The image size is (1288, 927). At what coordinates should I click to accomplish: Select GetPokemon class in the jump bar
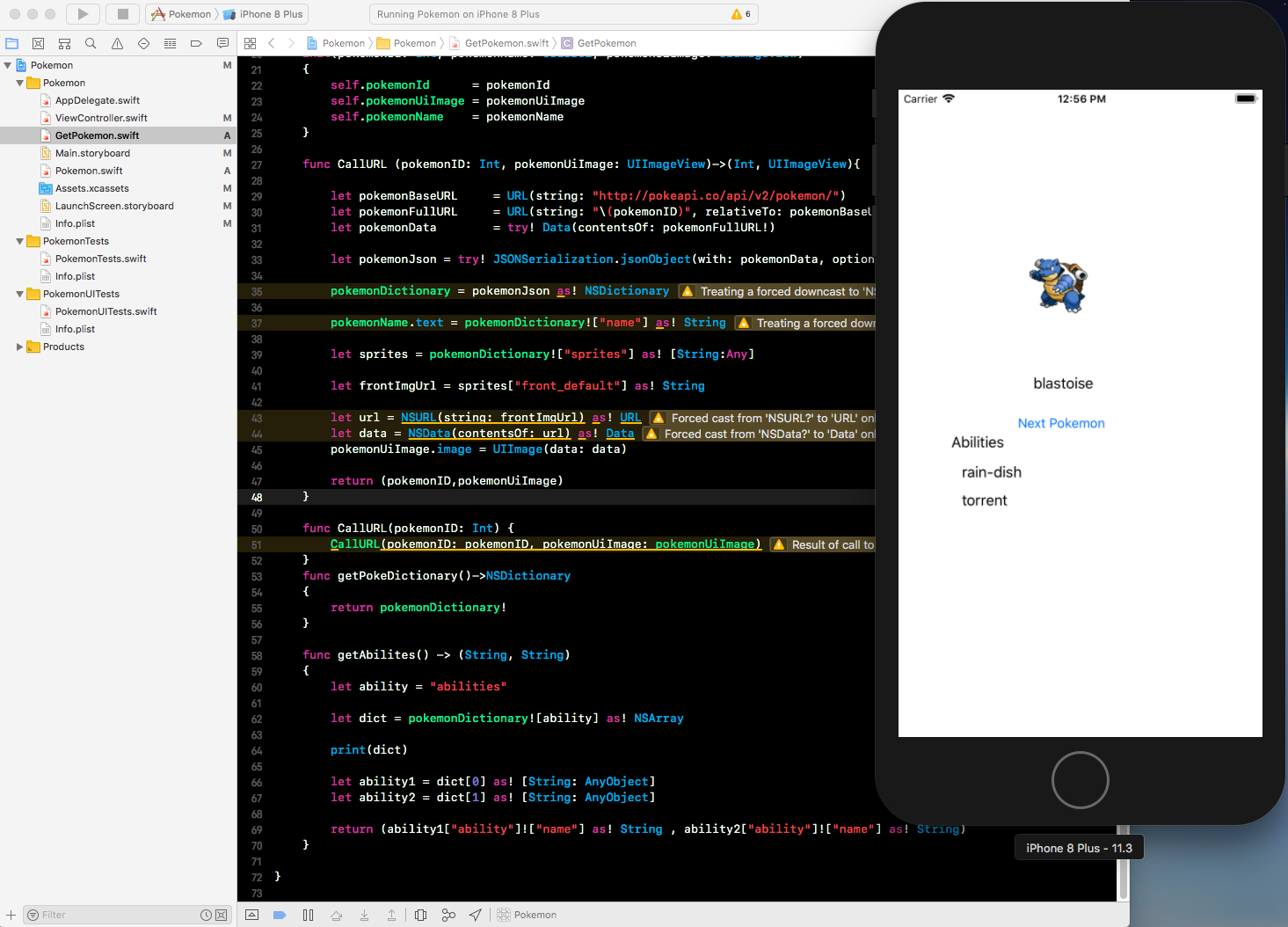(x=599, y=43)
